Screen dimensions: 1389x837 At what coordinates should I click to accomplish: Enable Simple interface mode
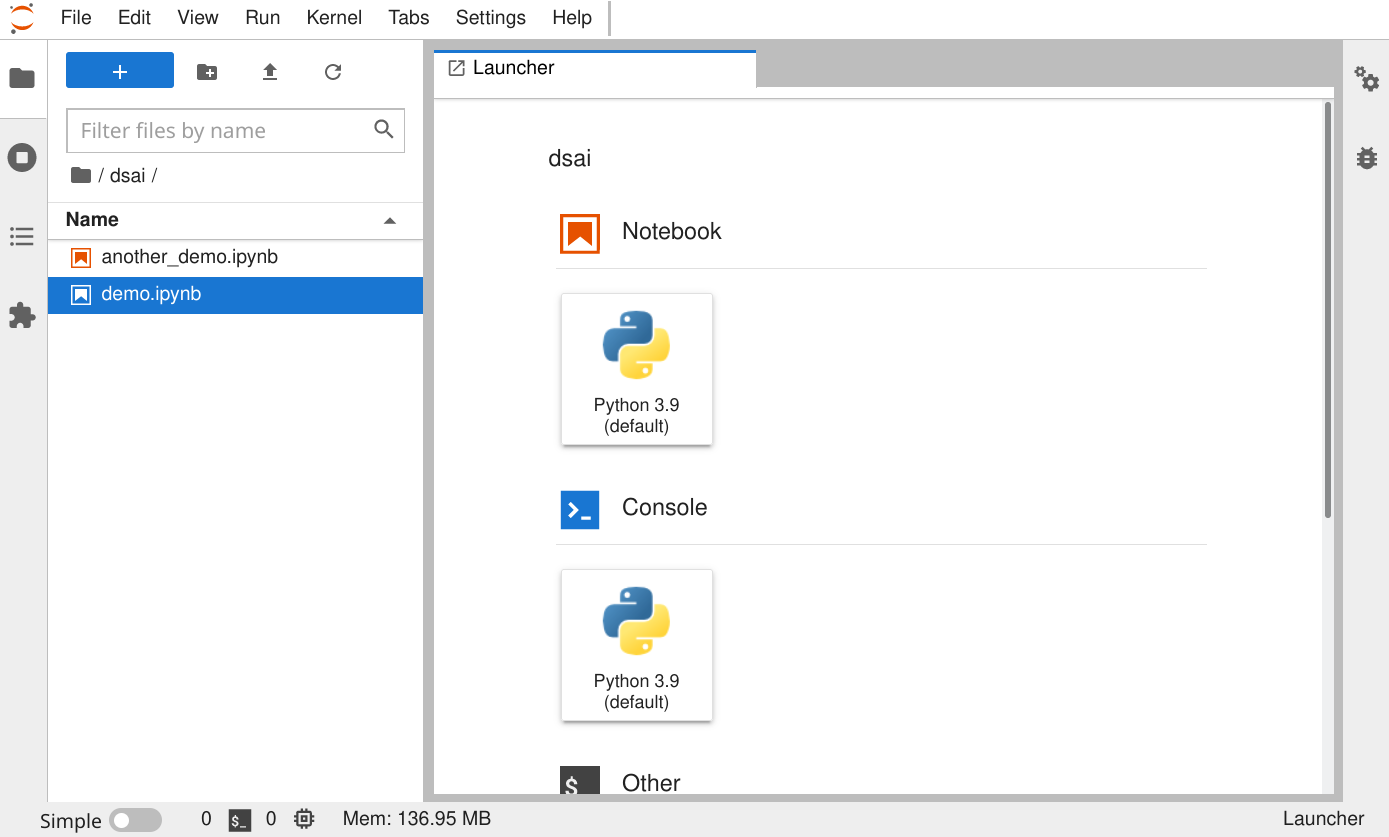136,820
